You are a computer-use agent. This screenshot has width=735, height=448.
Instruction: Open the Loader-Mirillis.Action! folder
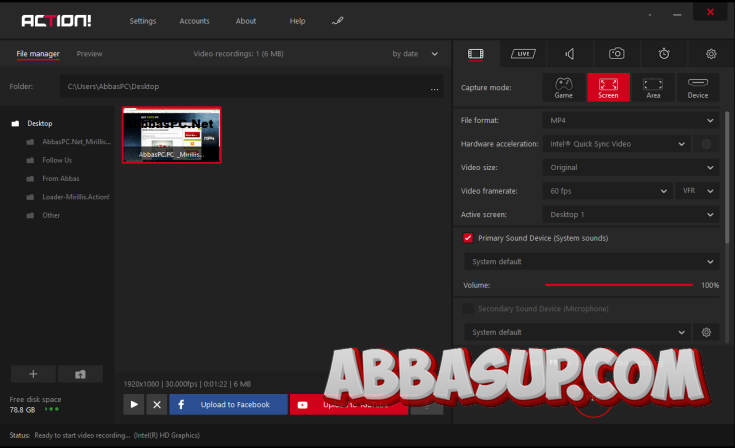[x=75, y=197]
